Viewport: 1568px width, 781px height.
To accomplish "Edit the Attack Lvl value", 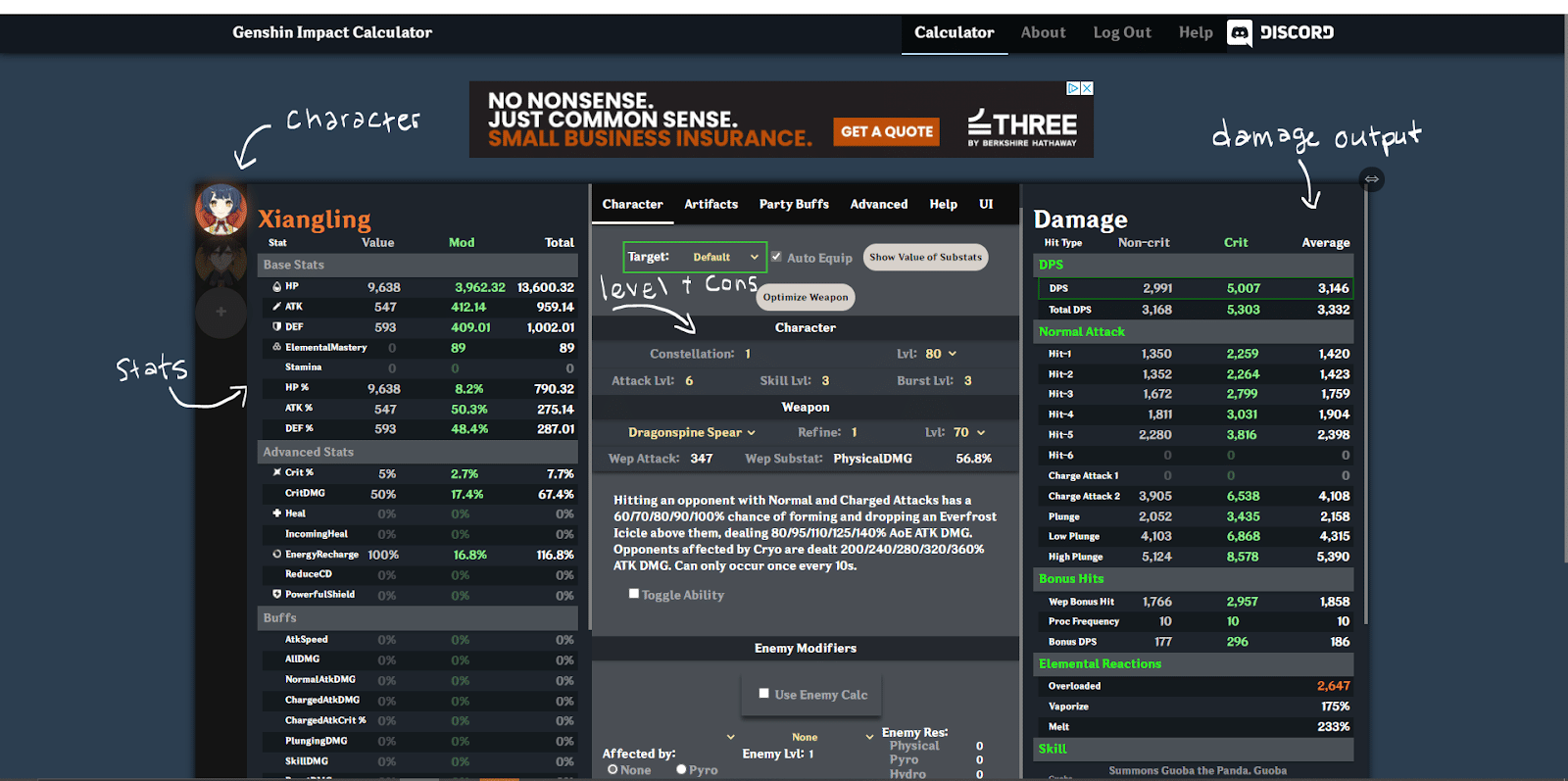I will [x=689, y=380].
